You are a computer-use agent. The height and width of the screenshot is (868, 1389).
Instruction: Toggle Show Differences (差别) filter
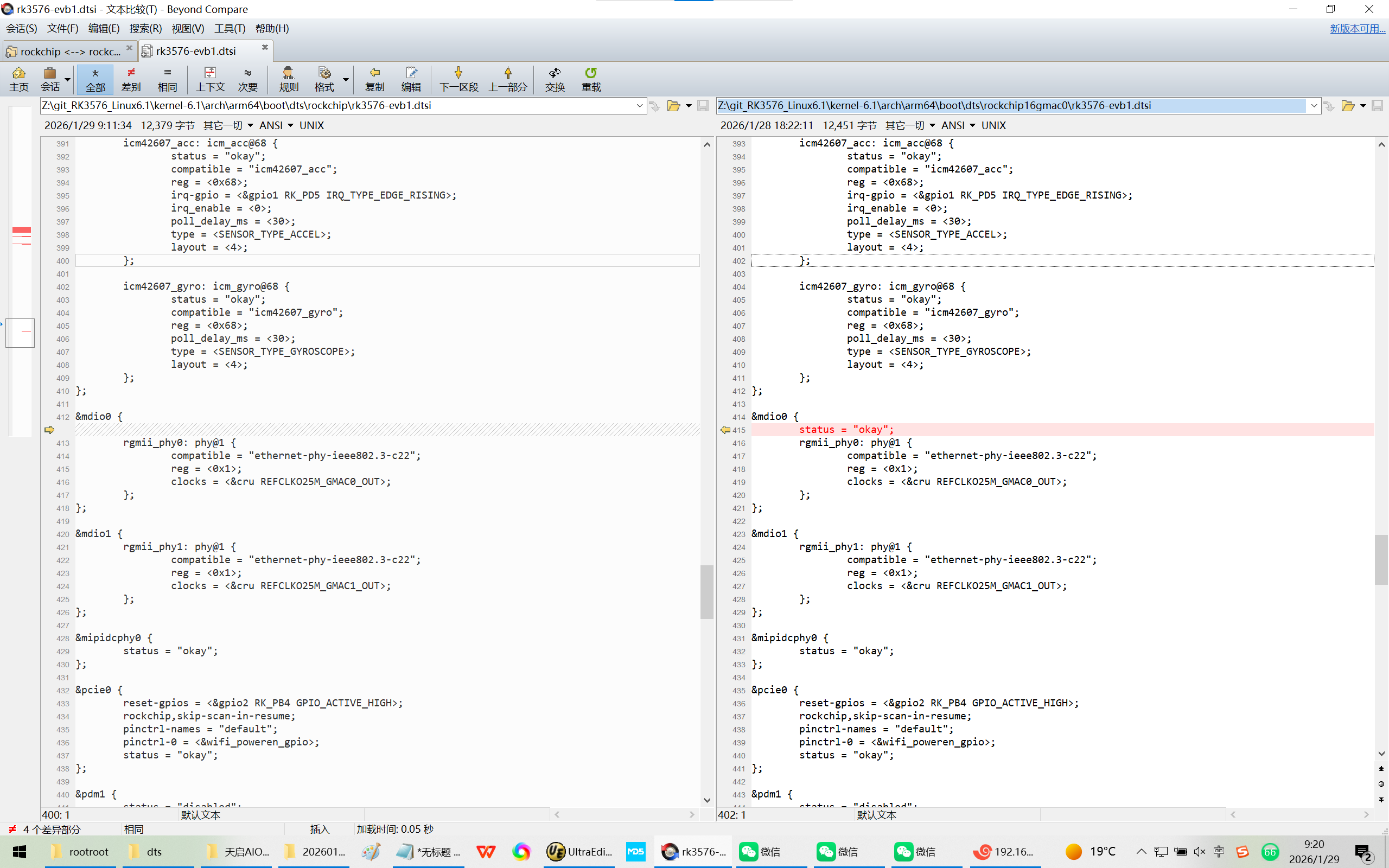(x=131, y=79)
